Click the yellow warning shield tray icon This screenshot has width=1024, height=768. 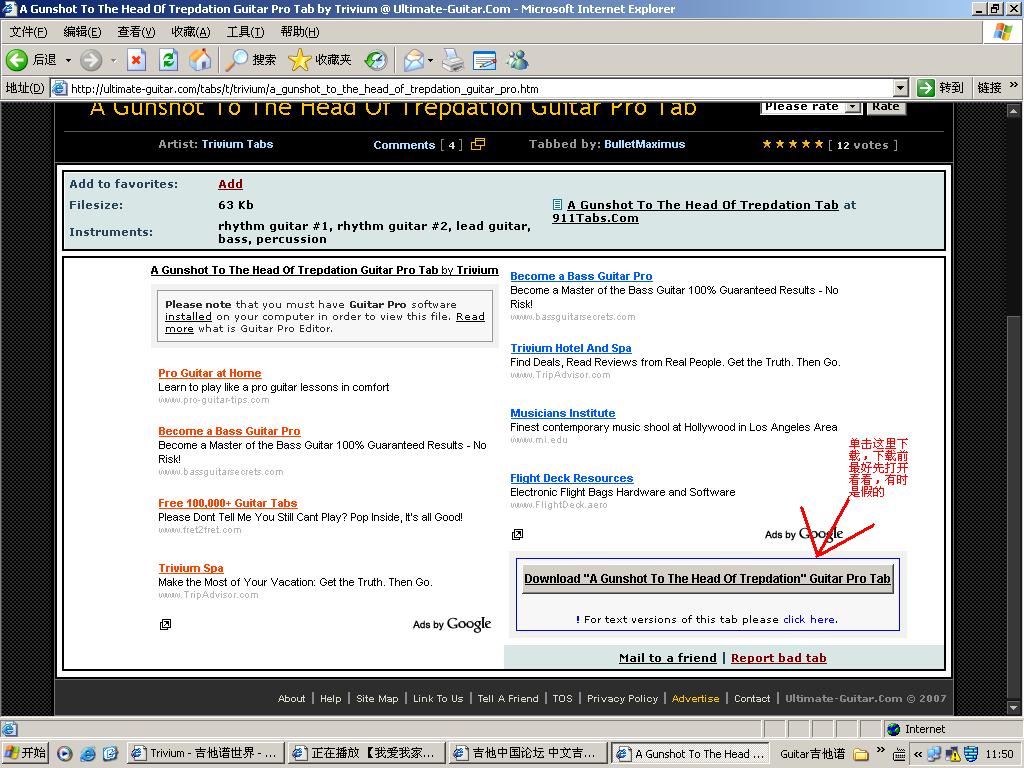click(953, 754)
